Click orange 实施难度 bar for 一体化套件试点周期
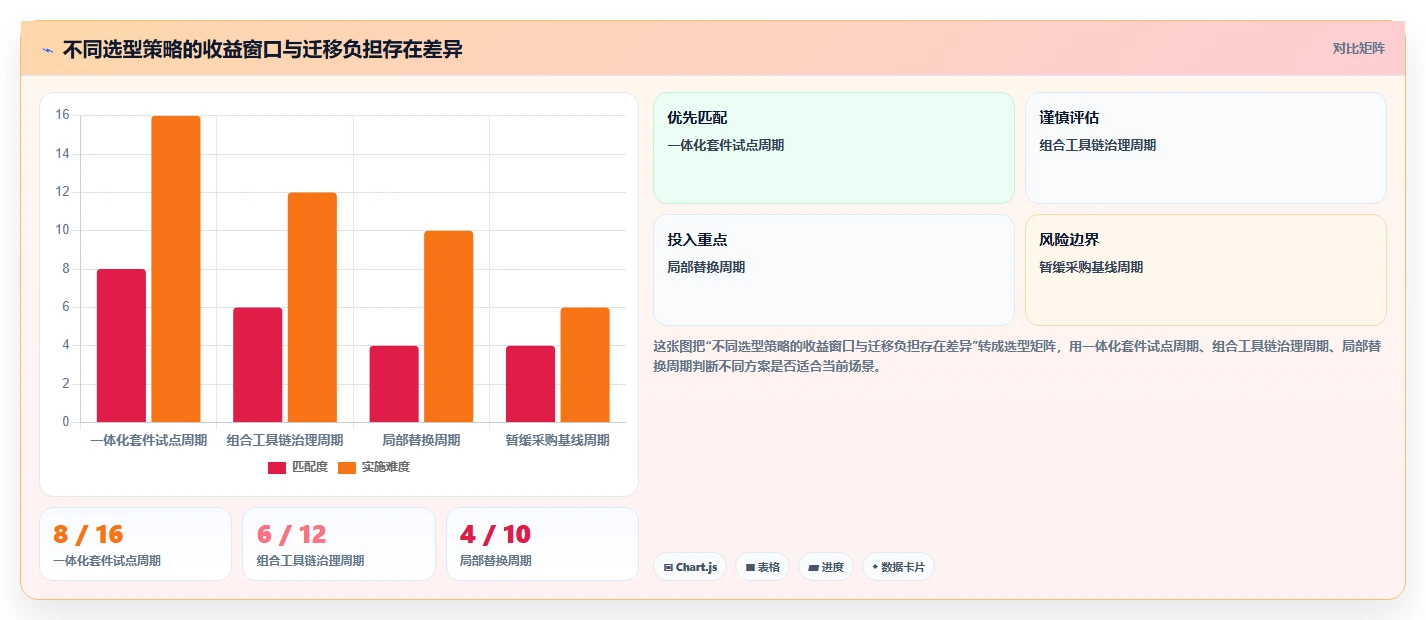The image size is (1426, 620). click(x=176, y=269)
